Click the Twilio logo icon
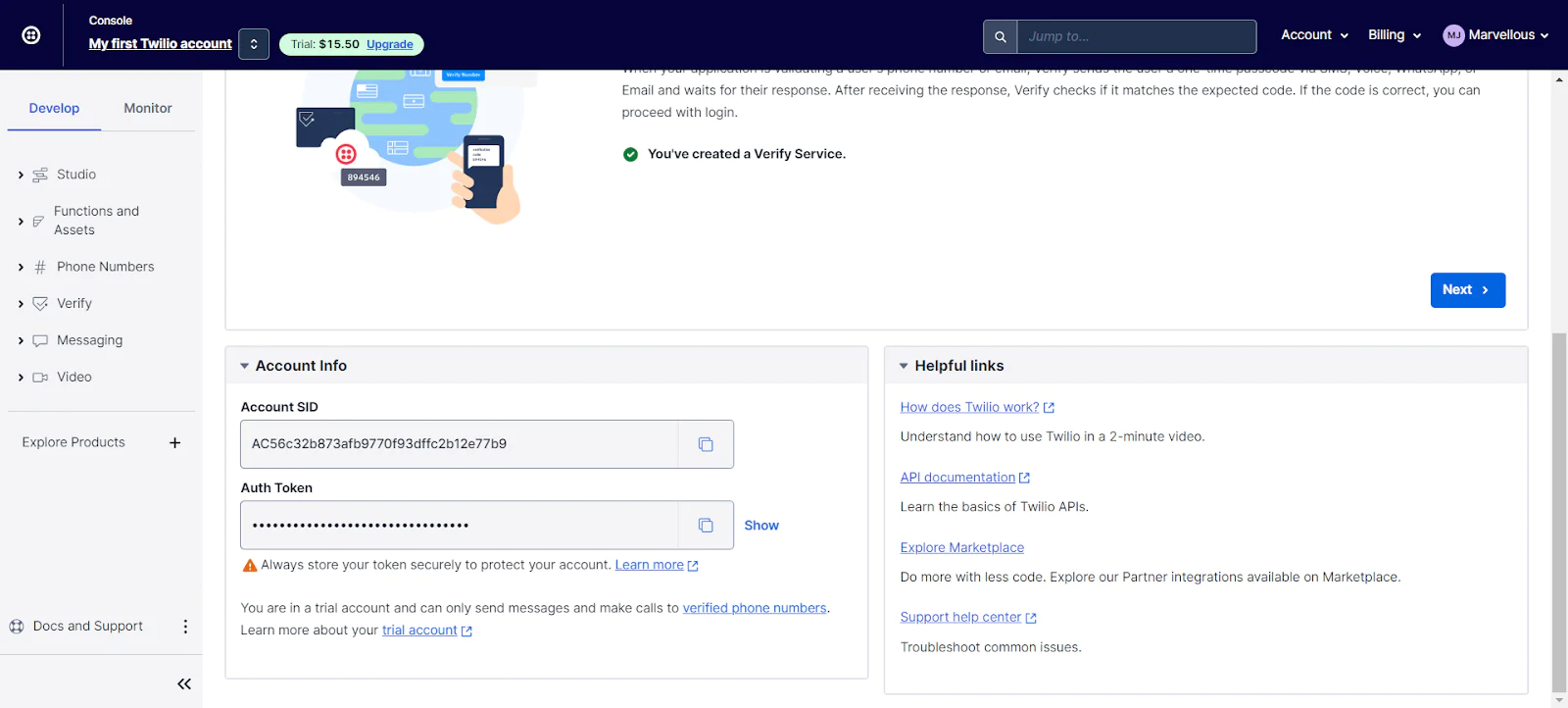The height and width of the screenshot is (708, 1568). point(31,35)
